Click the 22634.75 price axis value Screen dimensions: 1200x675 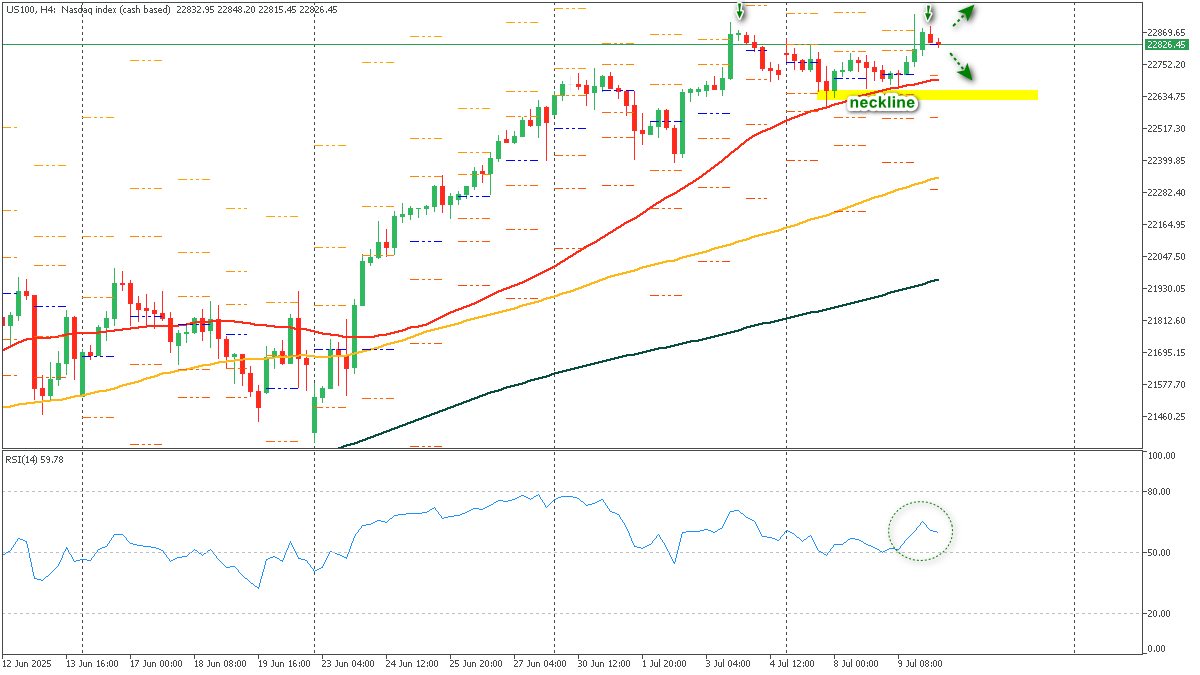[1168, 97]
